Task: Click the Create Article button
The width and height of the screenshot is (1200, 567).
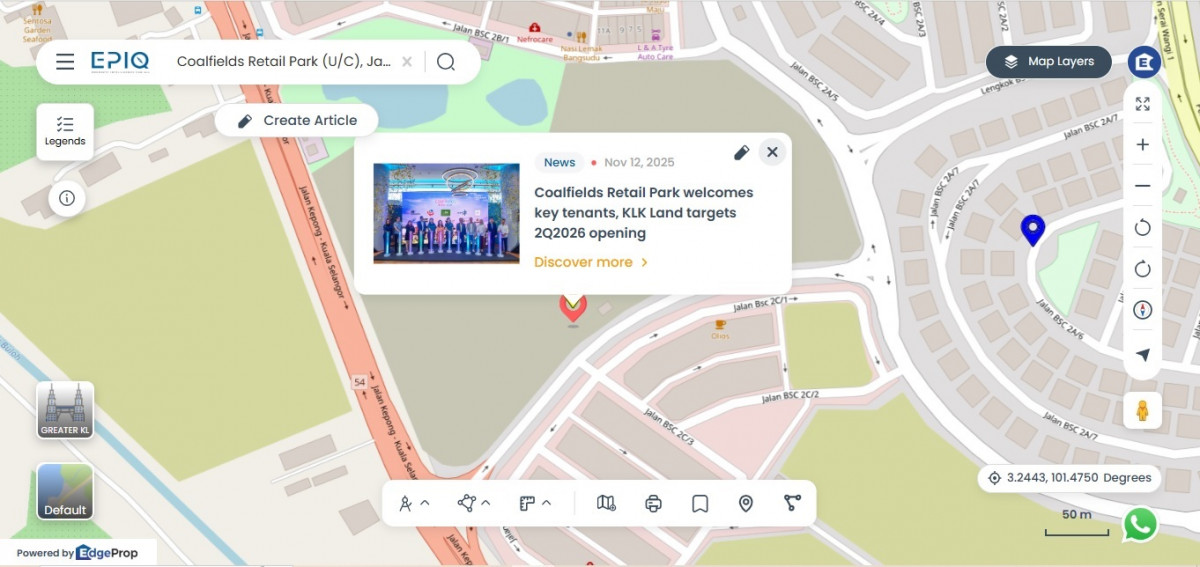Action: point(296,121)
